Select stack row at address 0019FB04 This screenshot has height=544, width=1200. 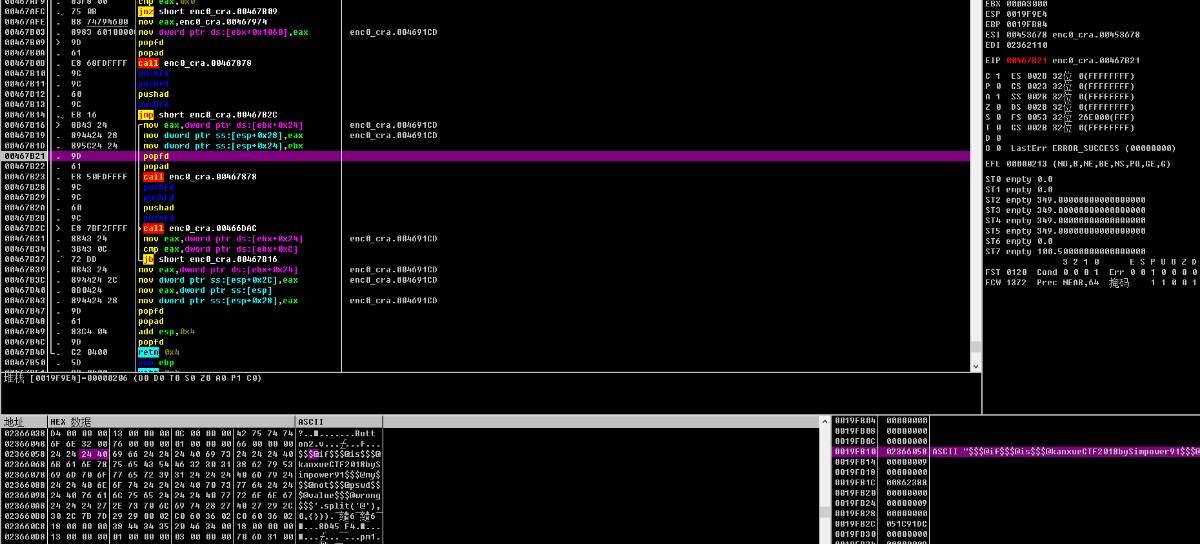pyautogui.click(x=1016, y=420)
